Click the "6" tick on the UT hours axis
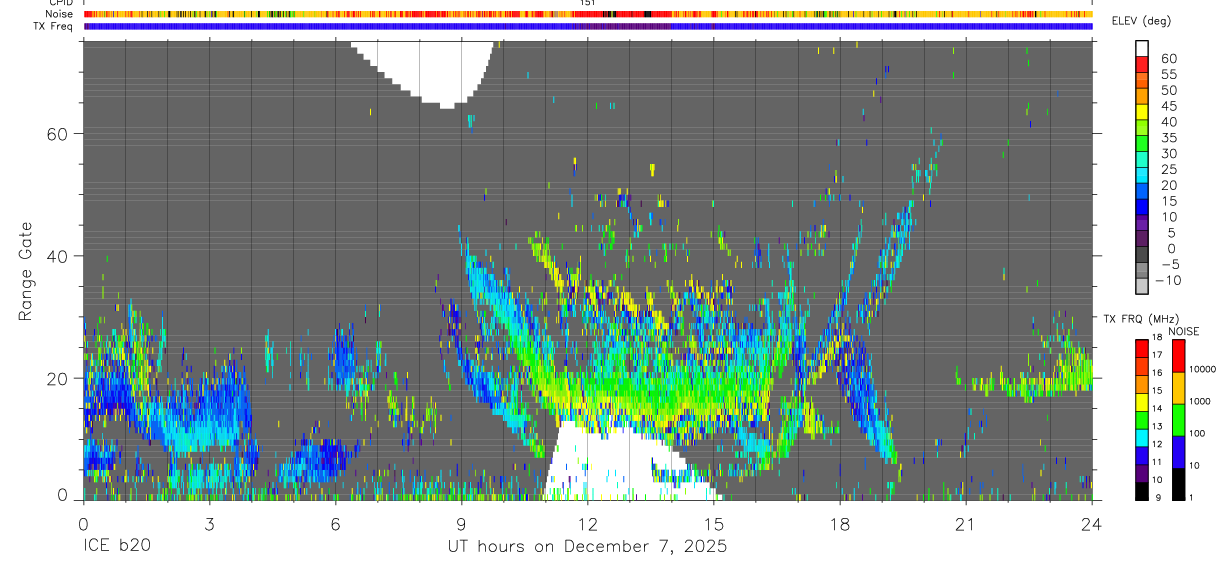This screenshot has width=1228, height=567. click(335, 523)
